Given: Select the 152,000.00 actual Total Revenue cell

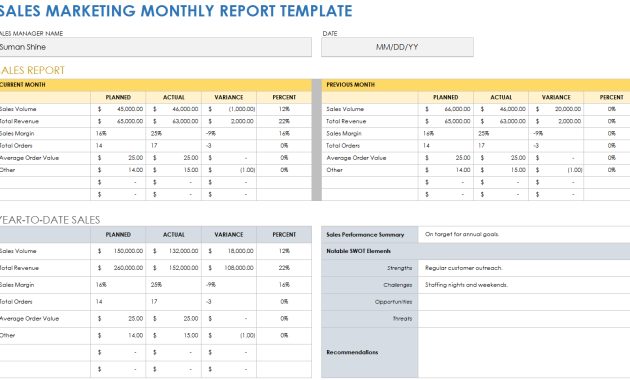Looking at the screenshot, I should click(174, 268).
